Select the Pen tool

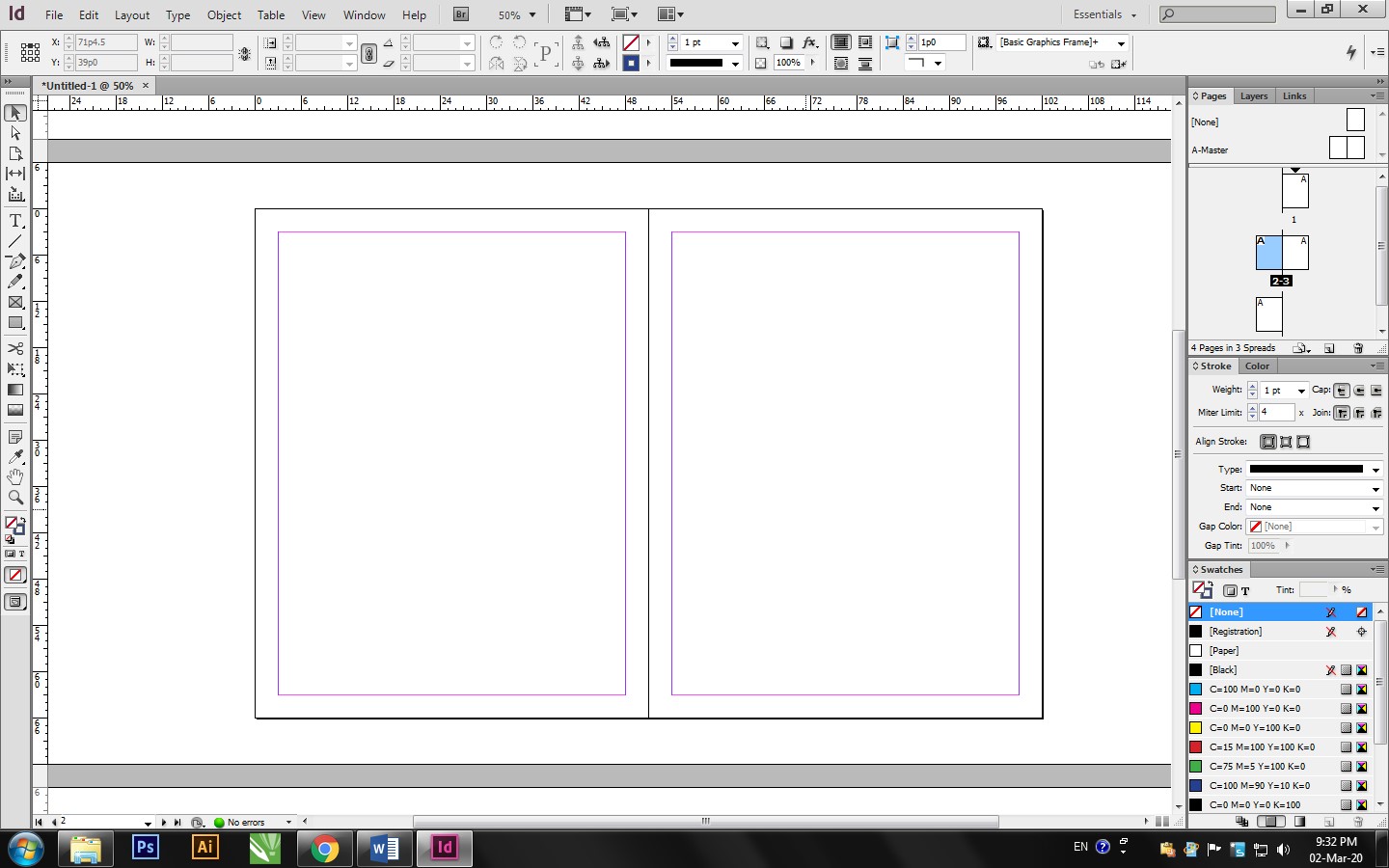(x=15, y=261)
